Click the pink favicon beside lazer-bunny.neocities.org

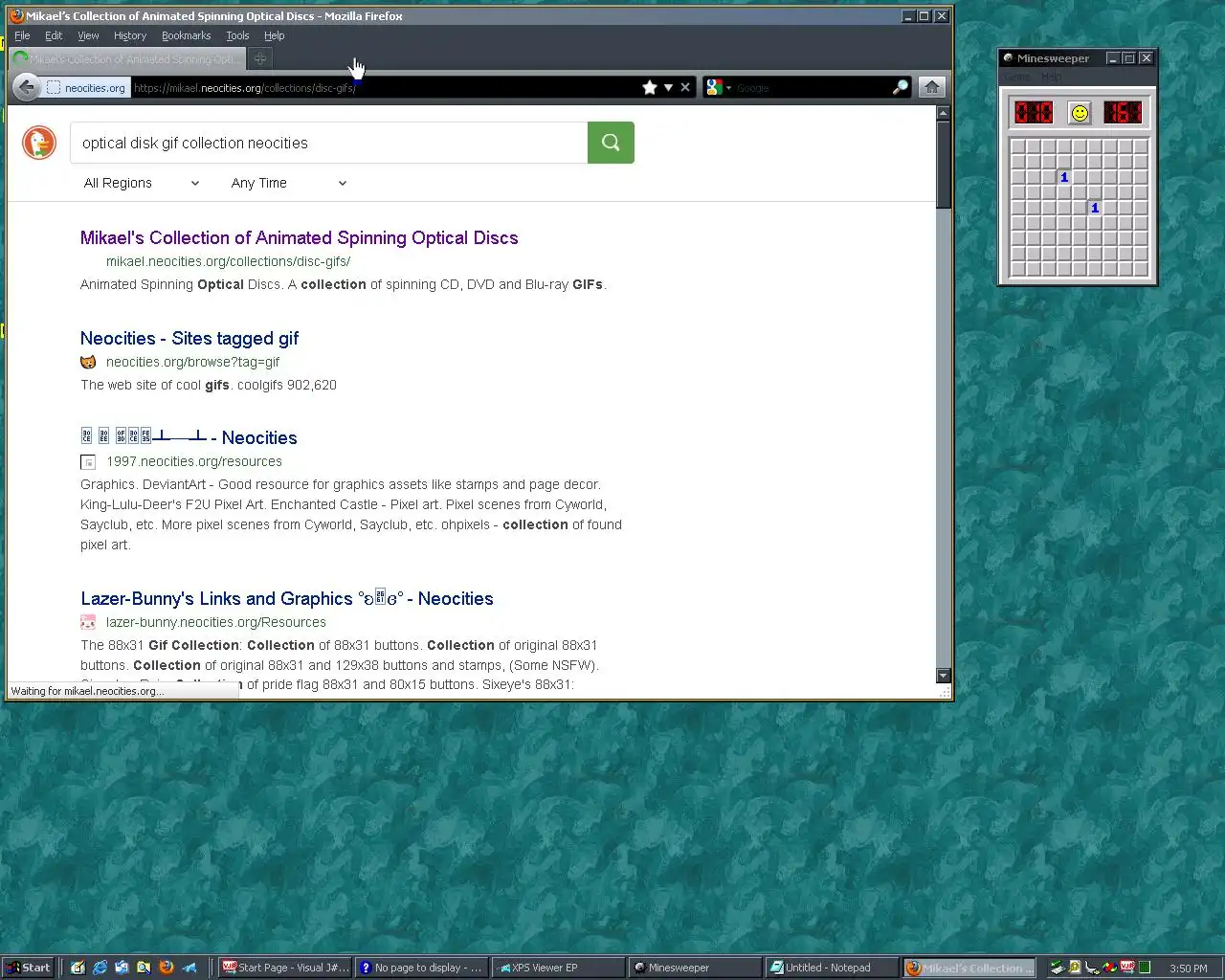88,622
